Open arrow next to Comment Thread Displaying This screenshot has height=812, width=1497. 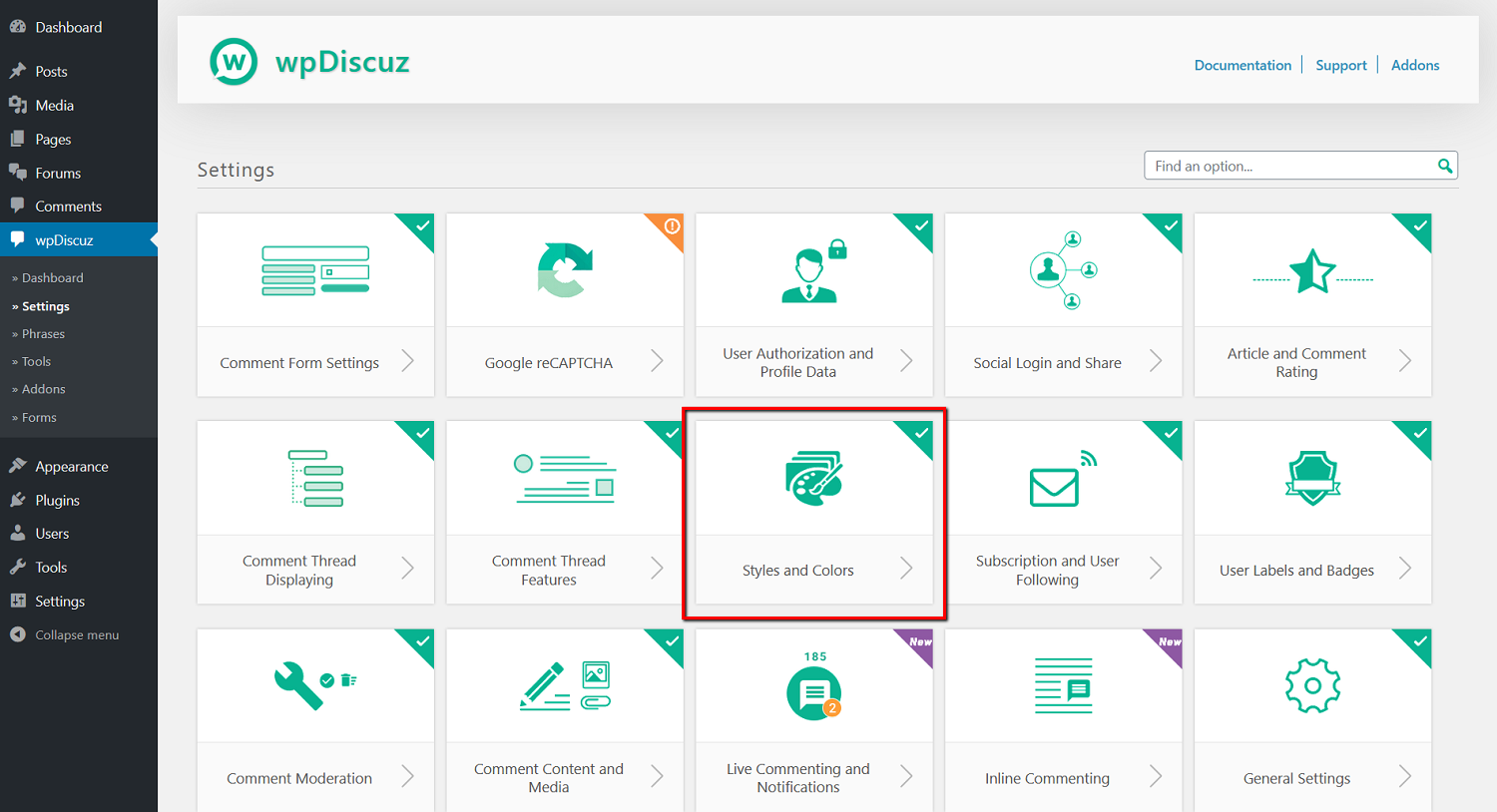(407, 569)
